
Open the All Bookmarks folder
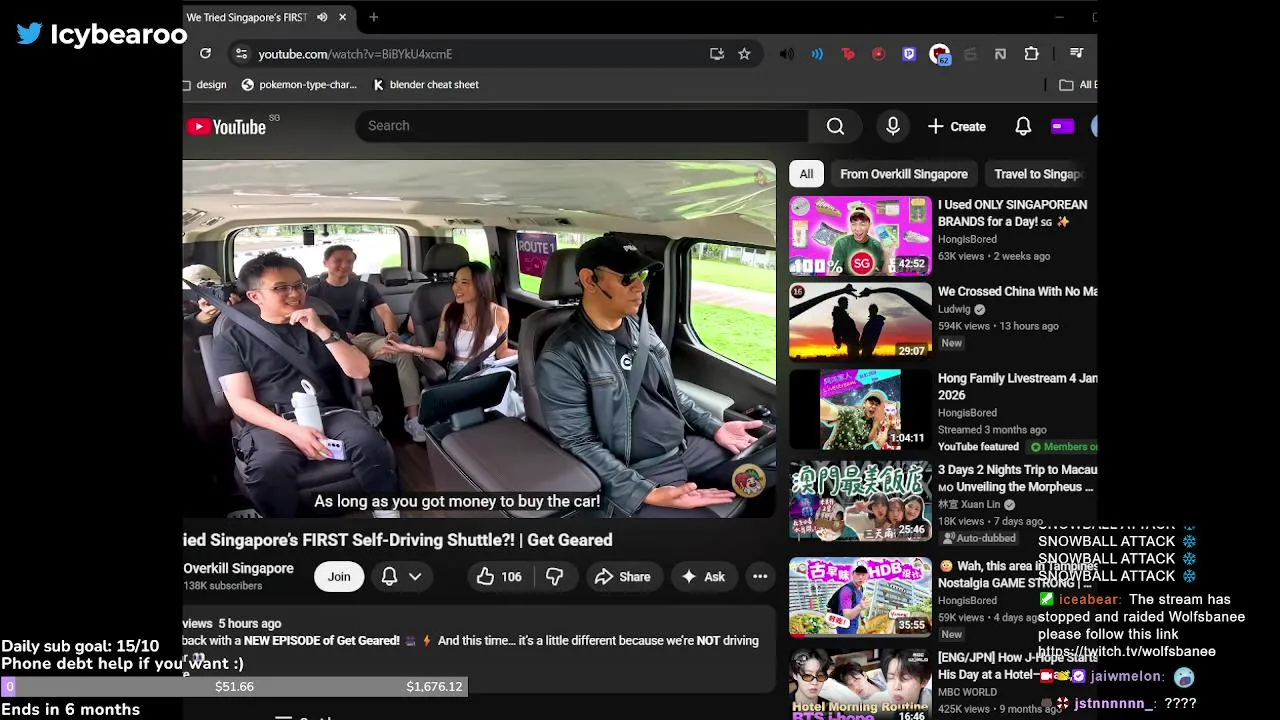(x=1078, y=85)
